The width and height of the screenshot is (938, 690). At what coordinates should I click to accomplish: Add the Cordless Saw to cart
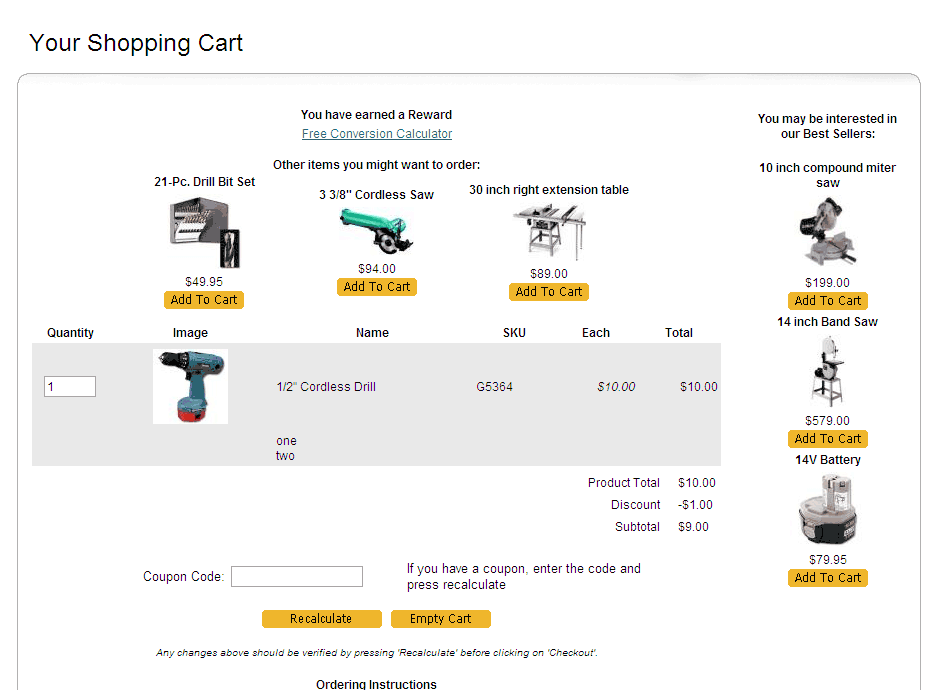(377, 287)
